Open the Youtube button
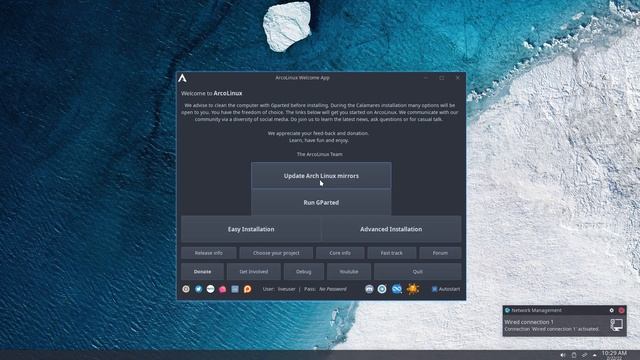Image resolution: width=640 pixels, height=360 pixels. point(349,271)
